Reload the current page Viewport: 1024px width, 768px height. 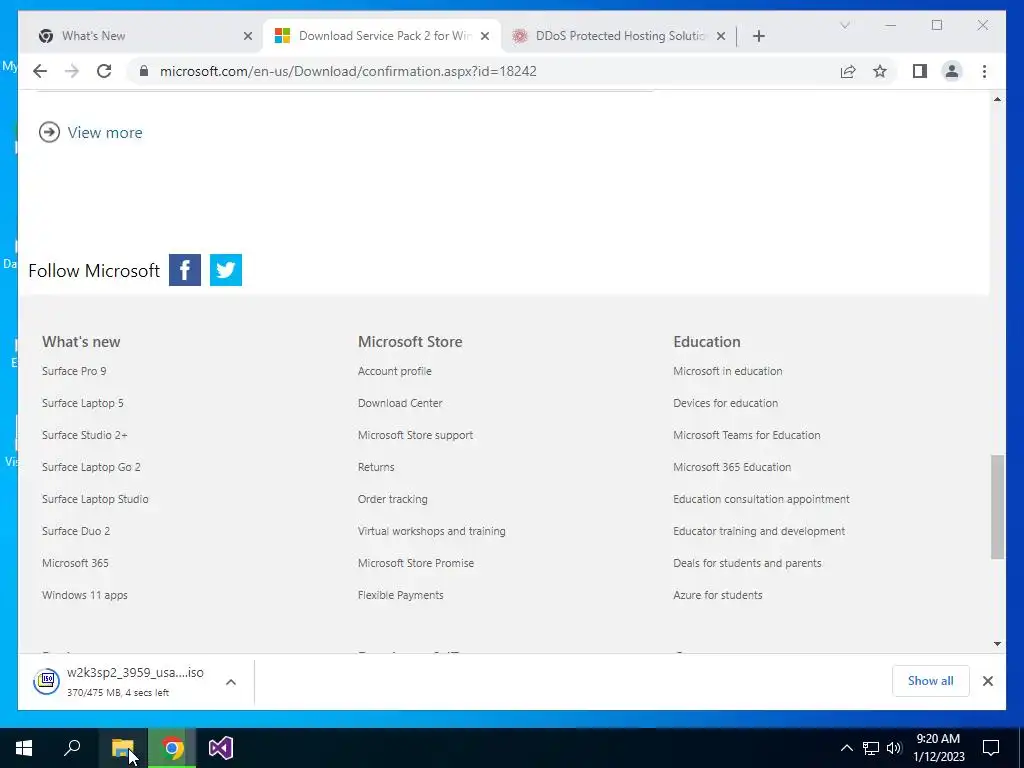click(104, 71)
